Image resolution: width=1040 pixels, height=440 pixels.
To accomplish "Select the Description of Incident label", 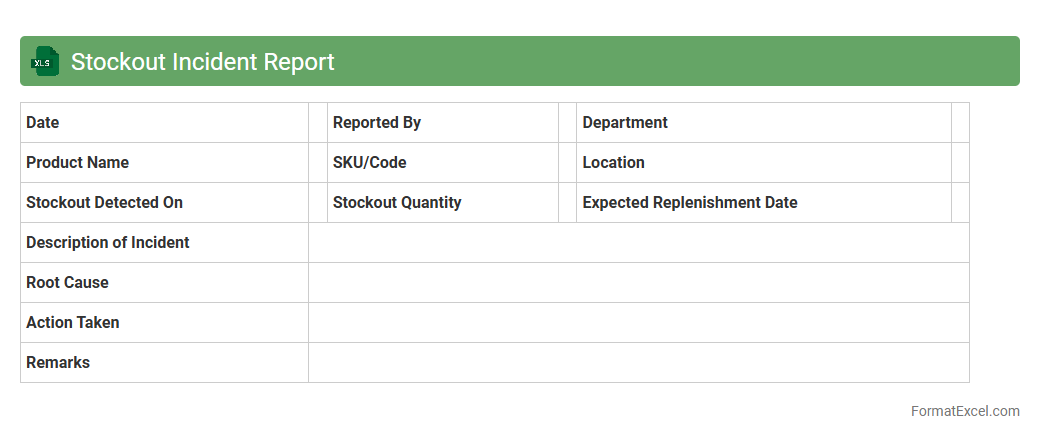I will [x=164, y=243].
